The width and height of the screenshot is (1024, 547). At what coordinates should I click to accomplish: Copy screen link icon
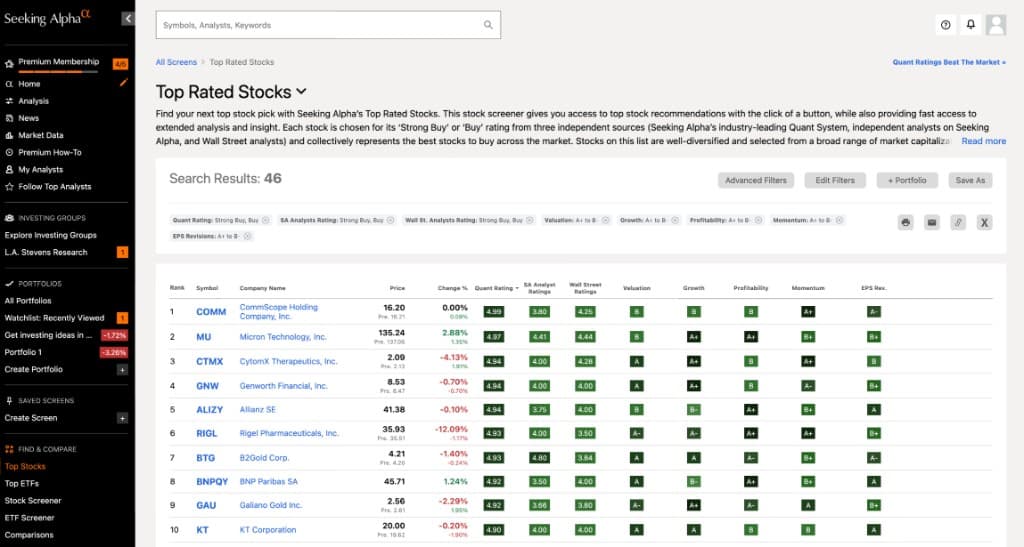point(958,223)
